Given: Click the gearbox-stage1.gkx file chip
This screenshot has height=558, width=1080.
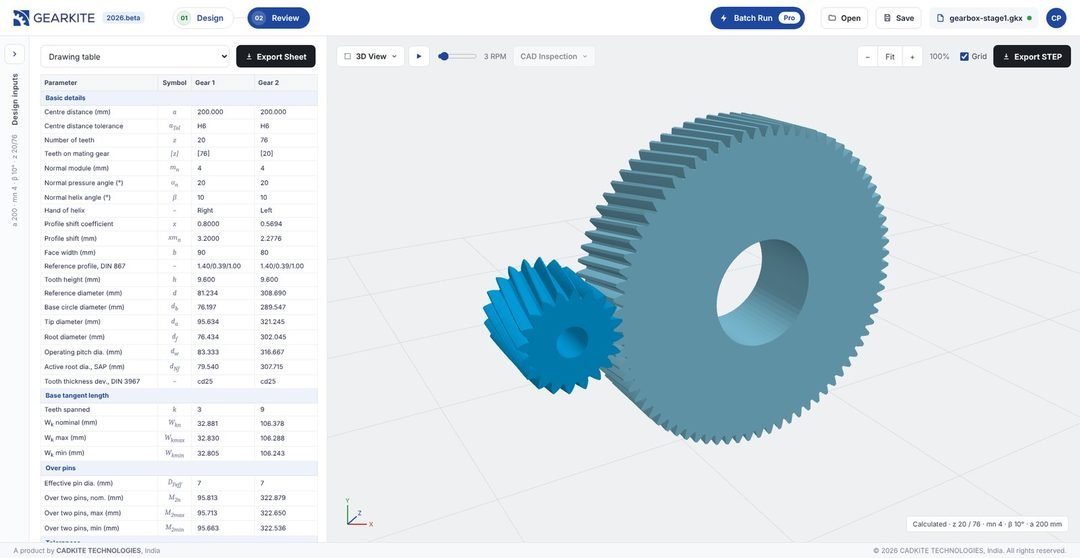Looking at the screenshot, I should 984,18.
